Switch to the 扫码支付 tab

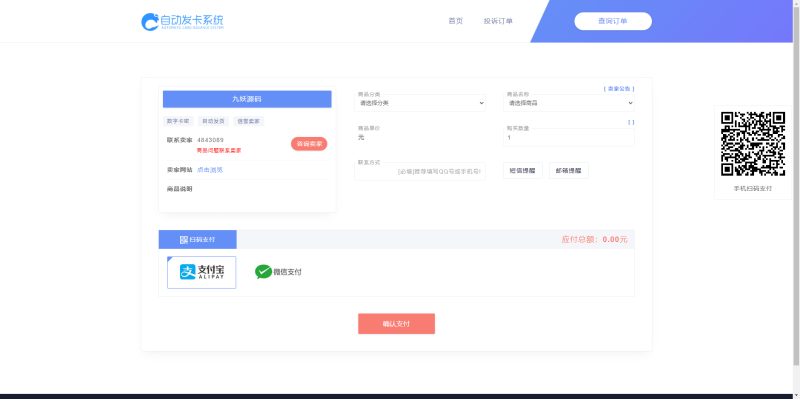pyautogui.click(x=197, y=239)
